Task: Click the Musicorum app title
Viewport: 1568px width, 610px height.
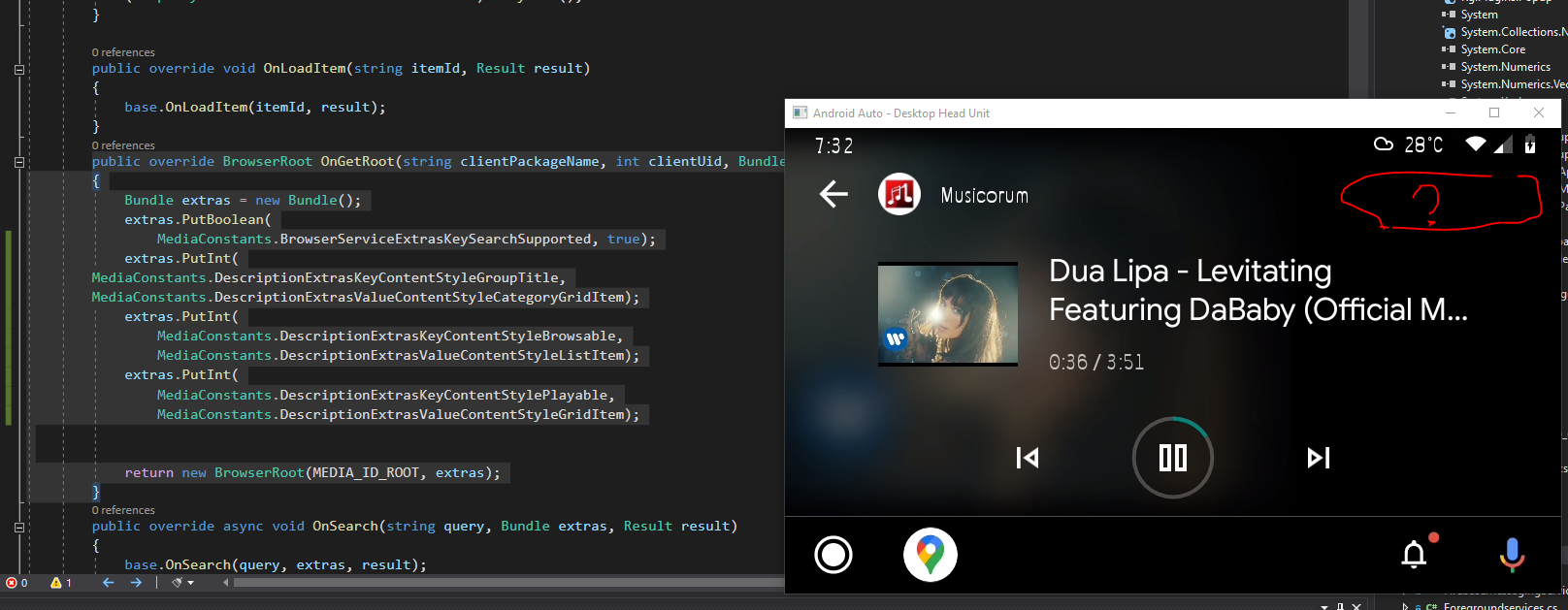Action: pyautogui.click(x=984, y=195)
